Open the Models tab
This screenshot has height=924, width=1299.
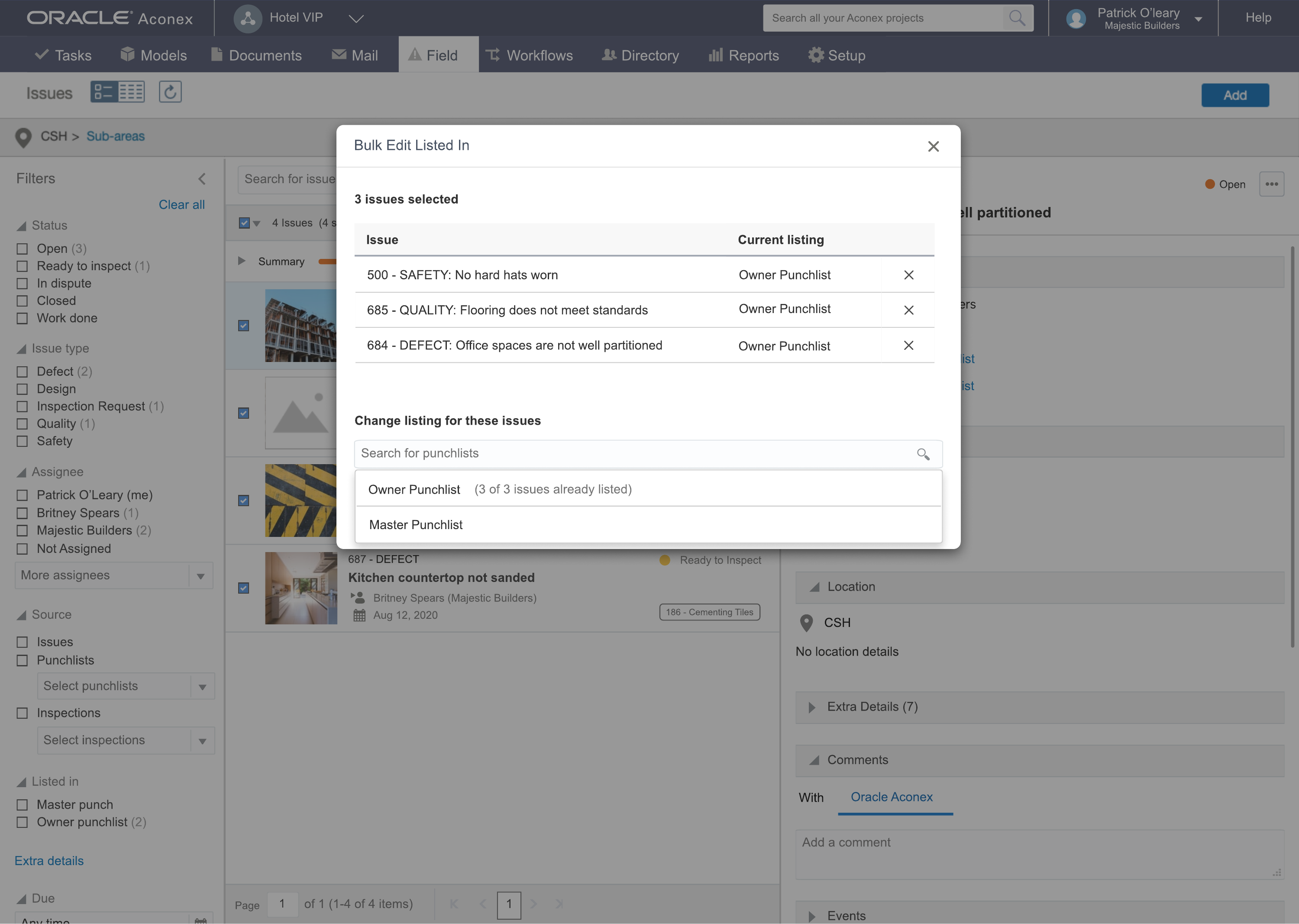click(x=153, y=55)
